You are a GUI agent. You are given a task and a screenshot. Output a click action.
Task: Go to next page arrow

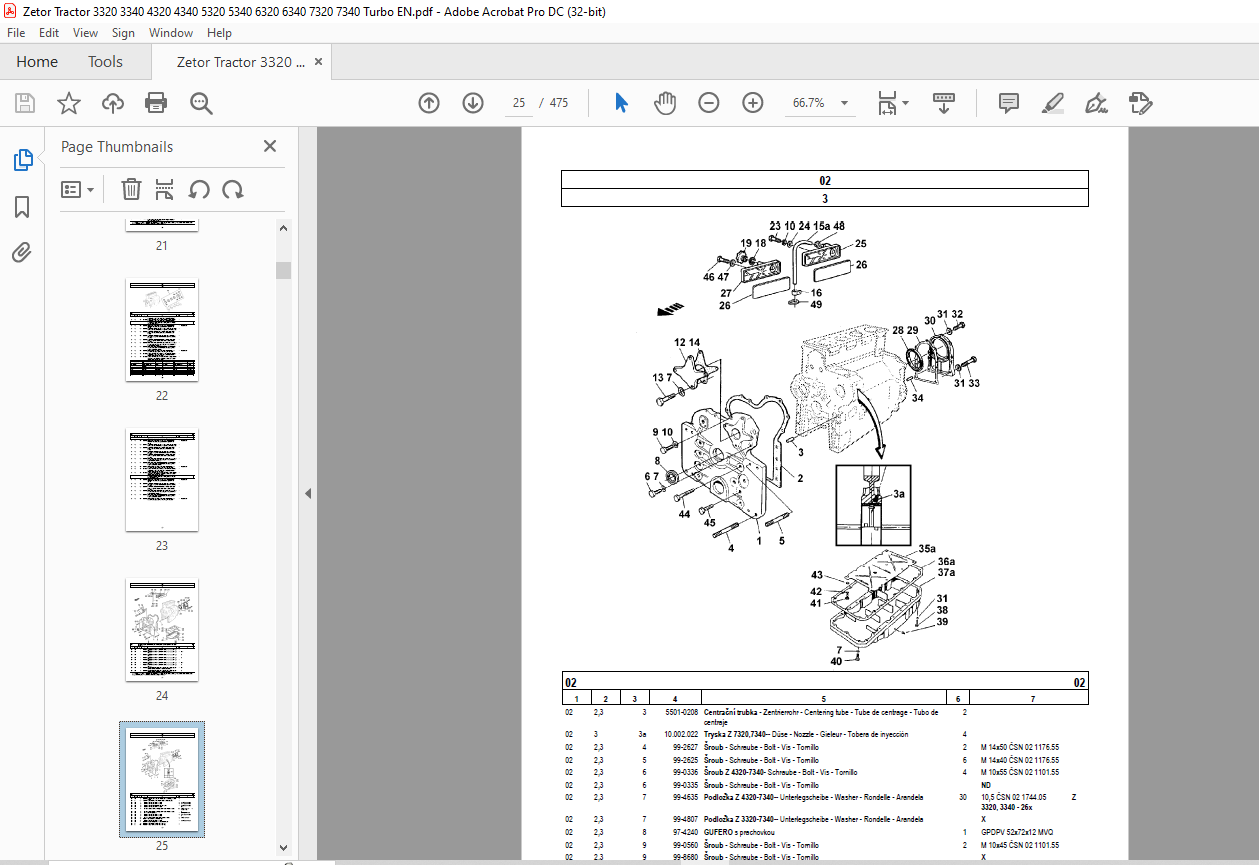click(473, 103)
